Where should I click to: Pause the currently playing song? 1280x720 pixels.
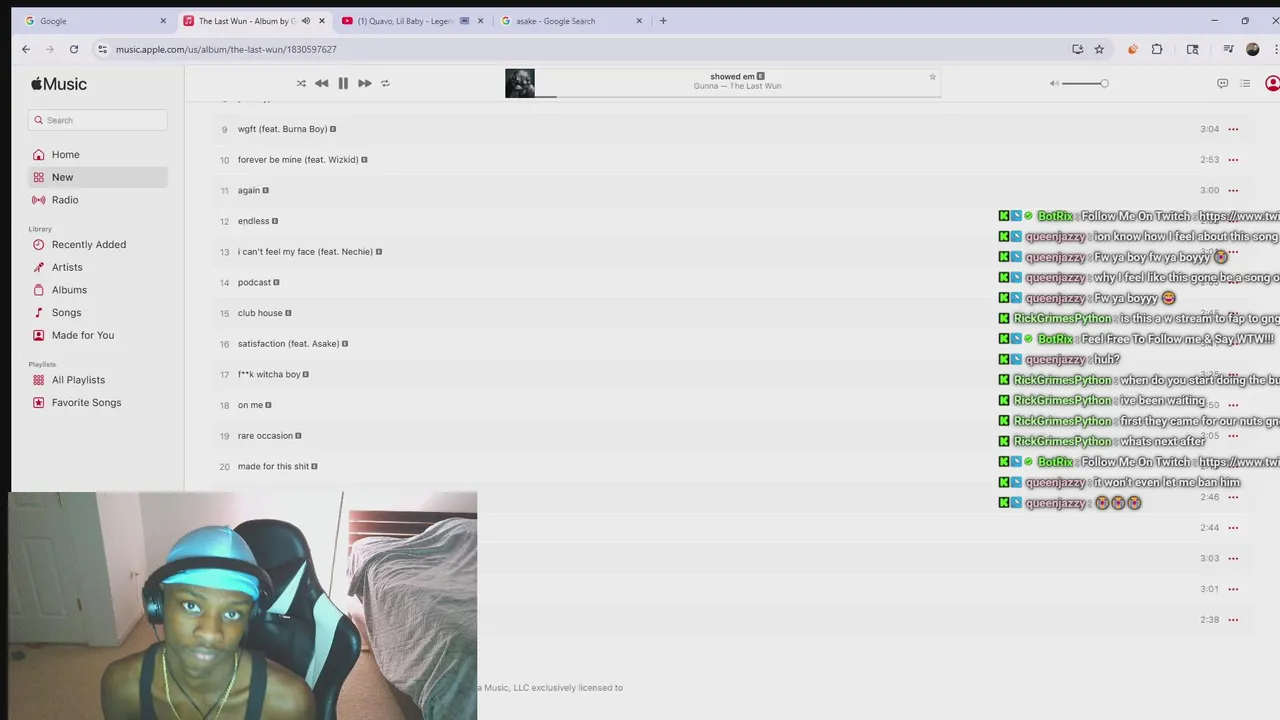343,83
